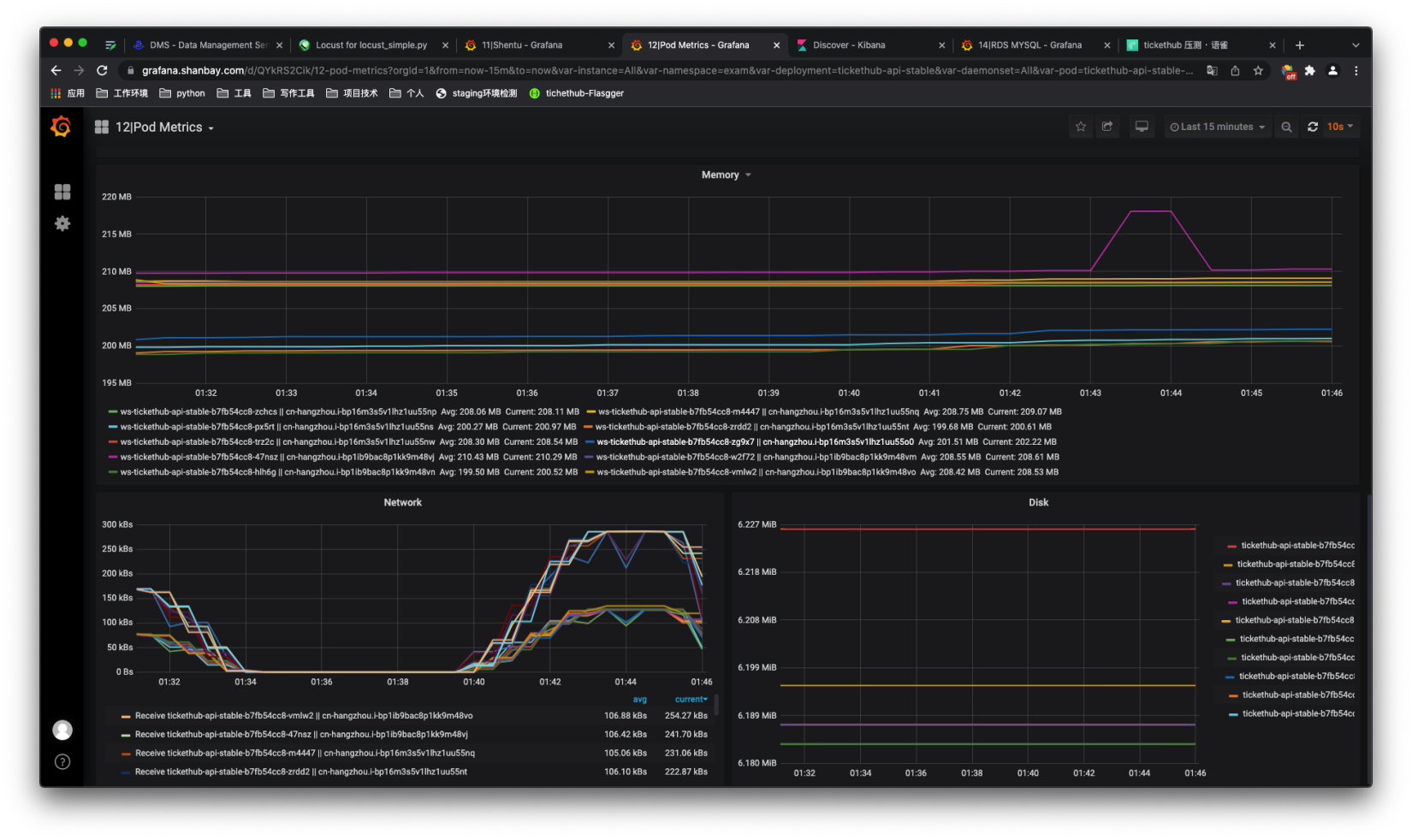Image resolution: width=1412 pixels, height=840 pixels.
Task: Open the Grafana home logo
Action: [x=61, y=127]
